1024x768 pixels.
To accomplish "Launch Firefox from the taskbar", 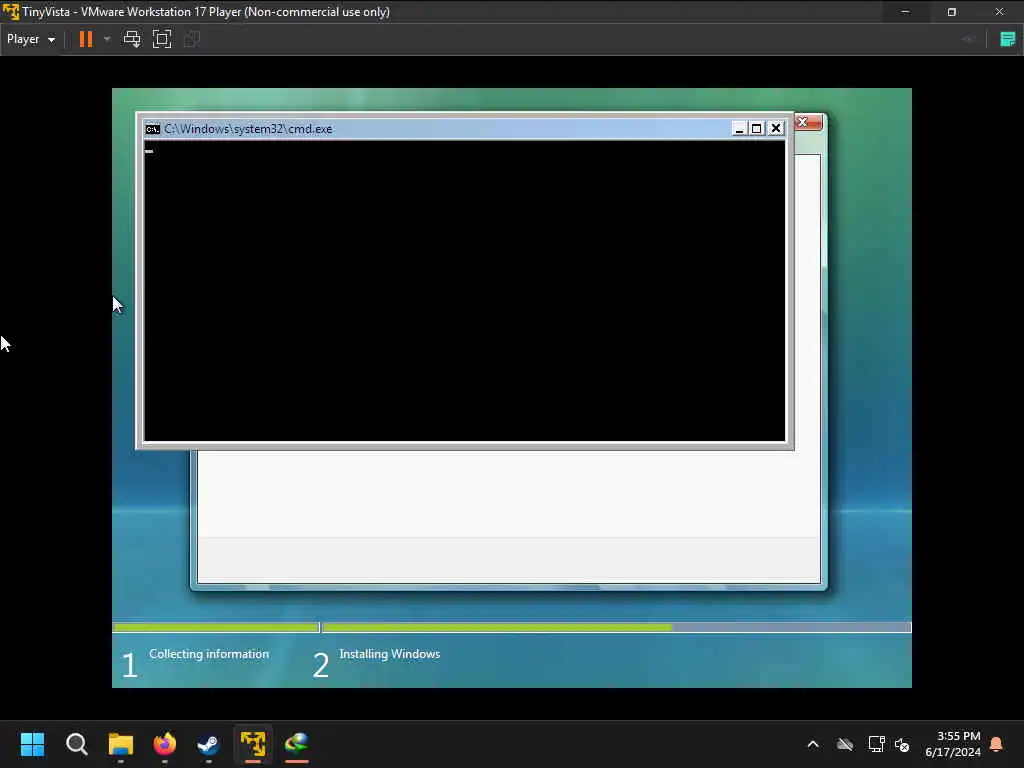I will point(165,744).
